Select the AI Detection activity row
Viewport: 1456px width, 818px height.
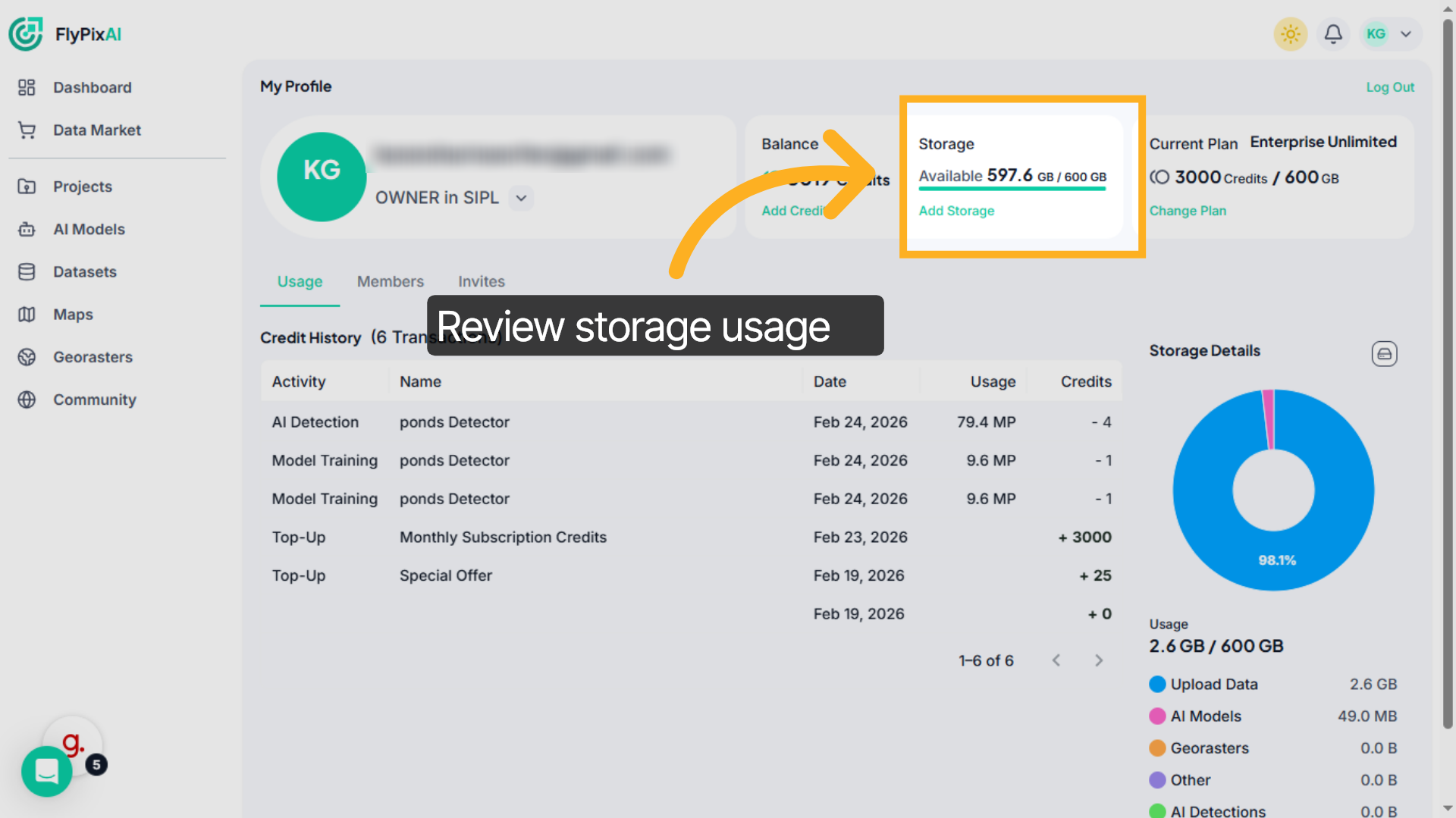click(x=691, y=422)
